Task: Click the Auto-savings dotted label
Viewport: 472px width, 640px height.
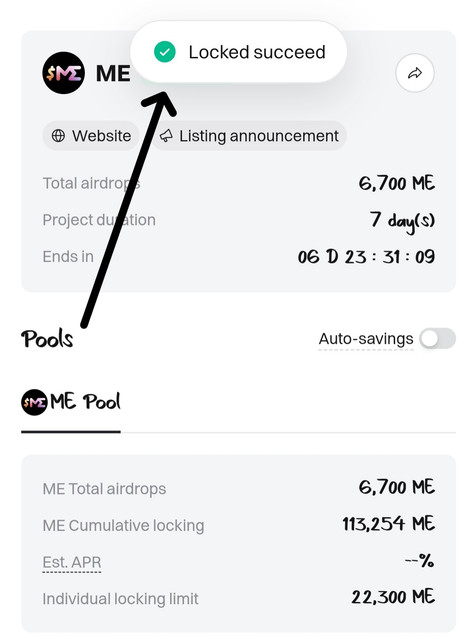Action: point(366,339)
